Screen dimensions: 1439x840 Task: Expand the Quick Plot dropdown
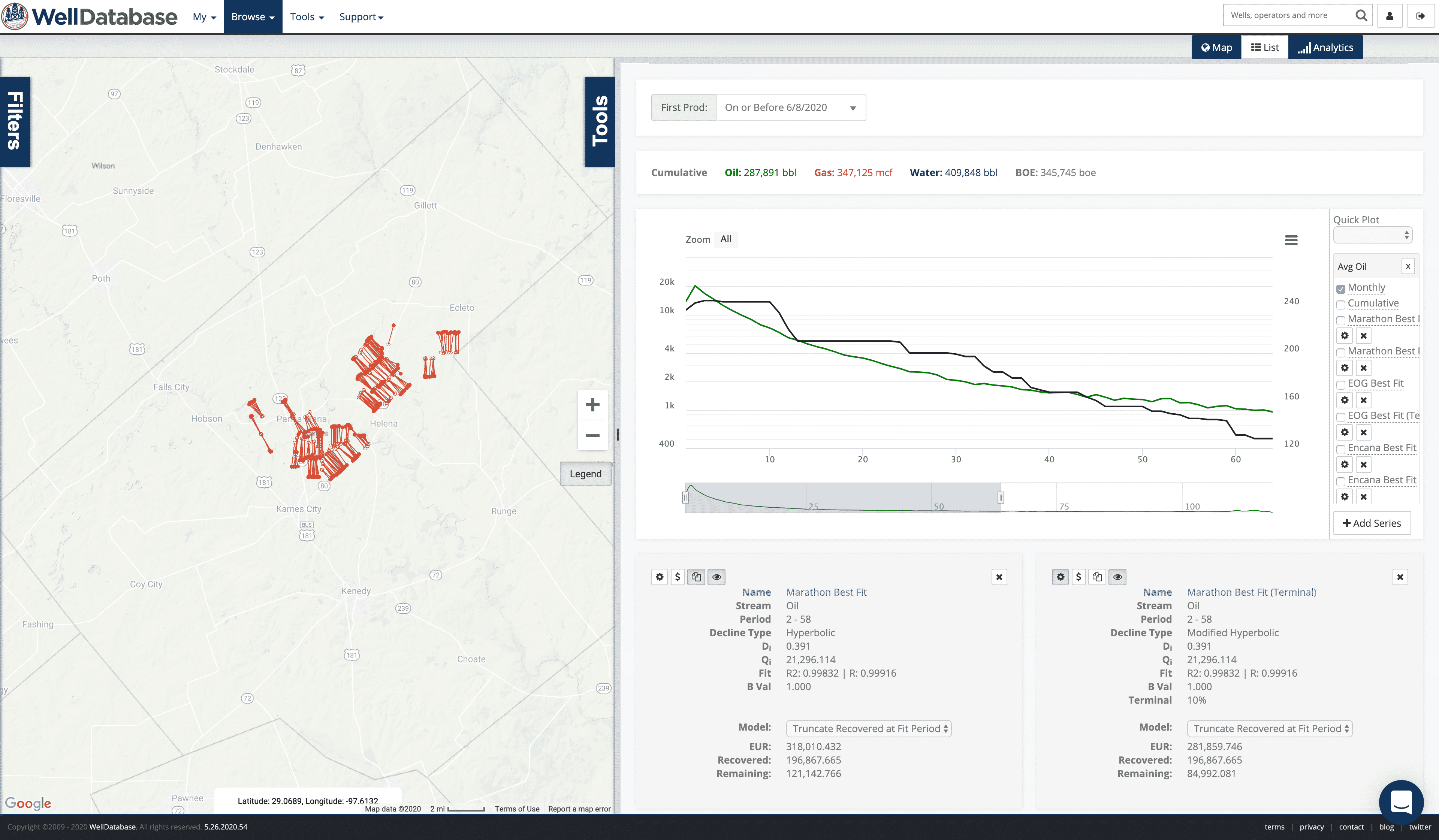click(x=1372, y=235)
